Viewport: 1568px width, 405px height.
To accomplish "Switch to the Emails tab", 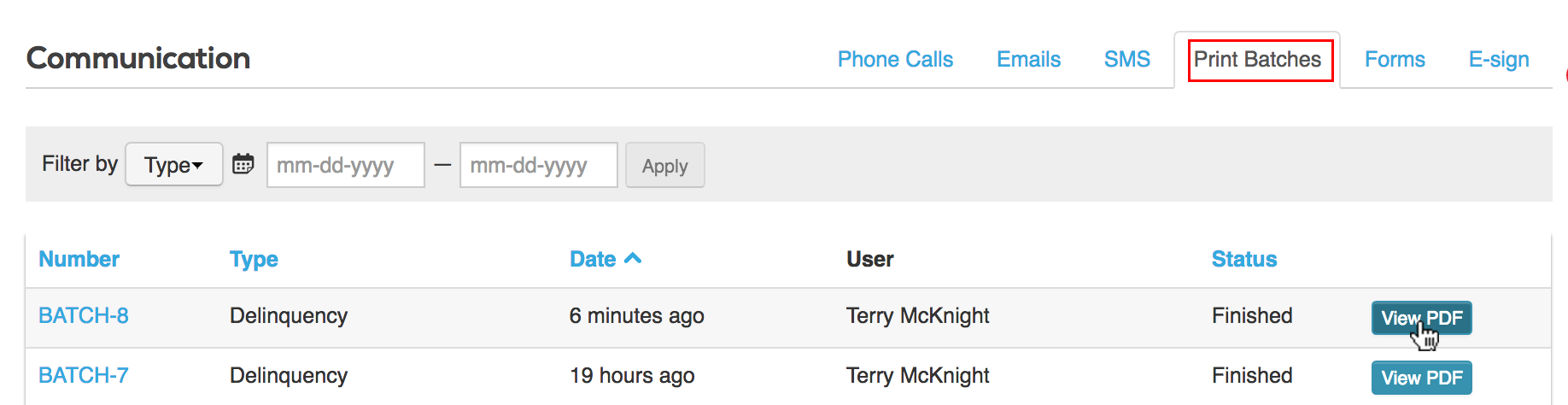I will click(1028, 59).
